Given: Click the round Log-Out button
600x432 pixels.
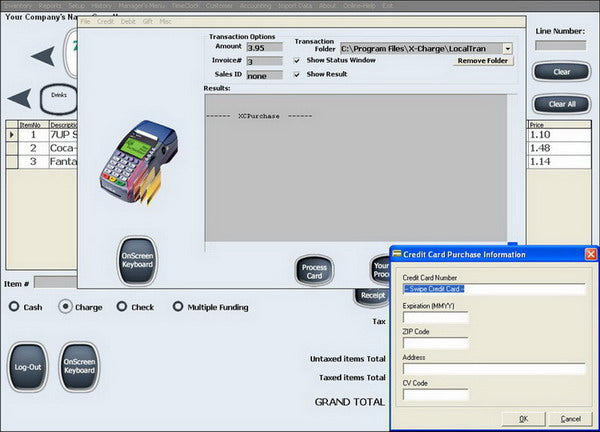Looking at the screenshot, I should [x=28, y=367].
